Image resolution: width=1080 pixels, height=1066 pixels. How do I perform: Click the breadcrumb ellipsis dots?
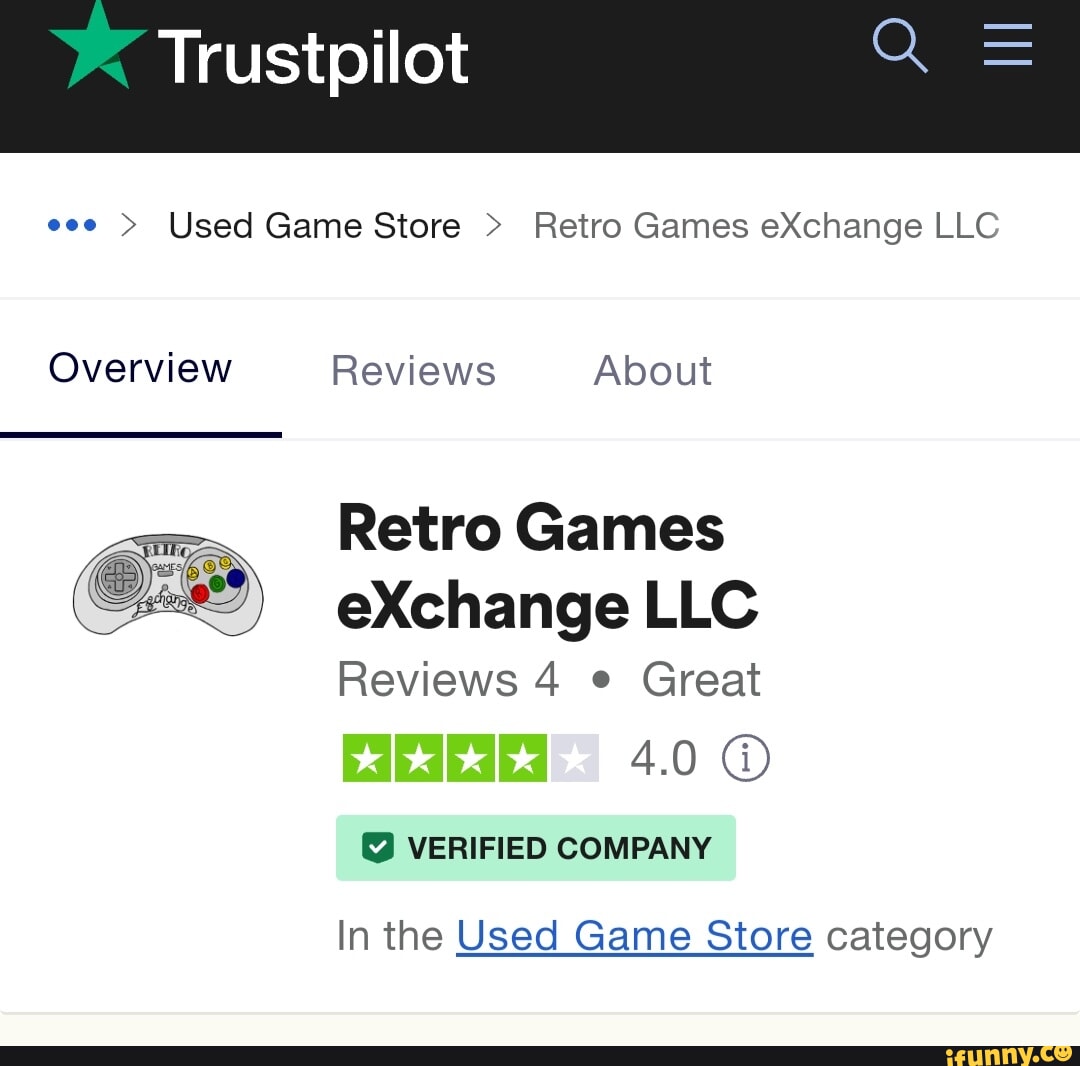tap(71, 225)
